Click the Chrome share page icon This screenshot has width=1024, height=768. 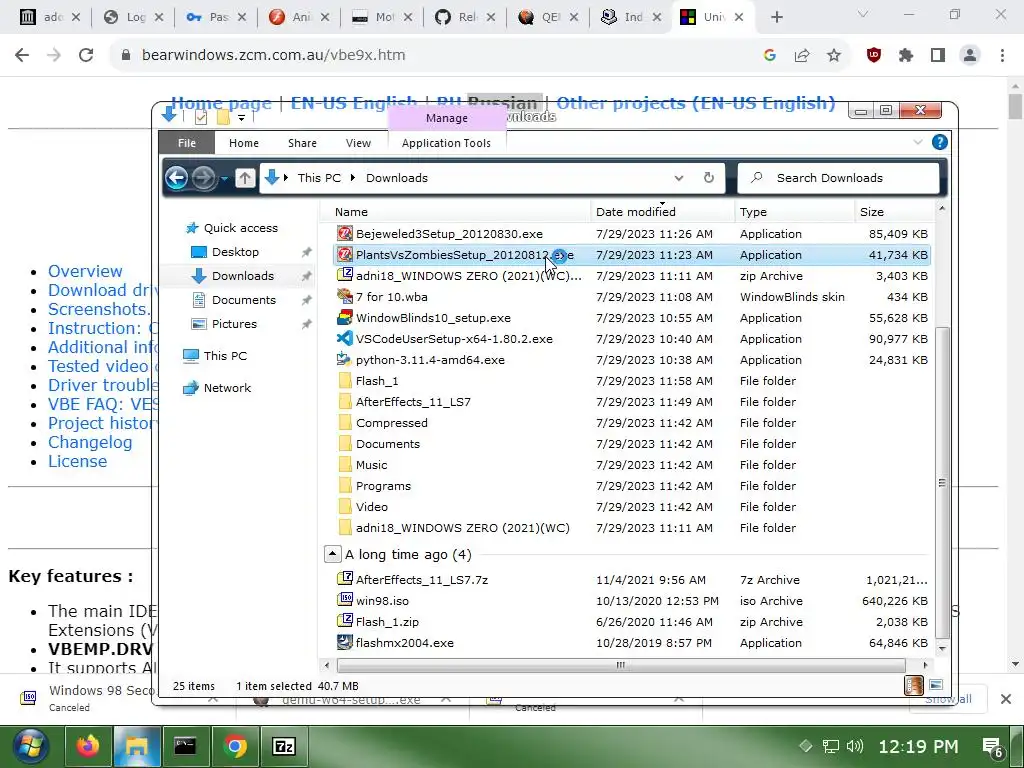point(802,55)
